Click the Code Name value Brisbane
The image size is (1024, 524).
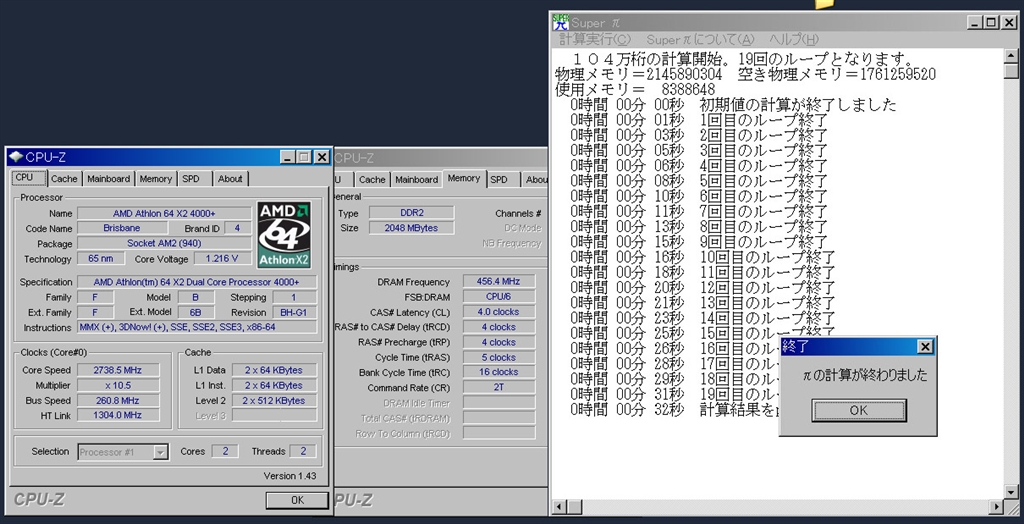pos(121,228)
